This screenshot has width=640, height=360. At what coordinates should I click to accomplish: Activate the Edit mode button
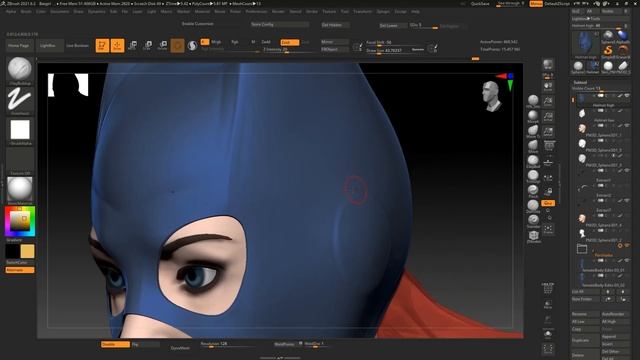[102, 45]
